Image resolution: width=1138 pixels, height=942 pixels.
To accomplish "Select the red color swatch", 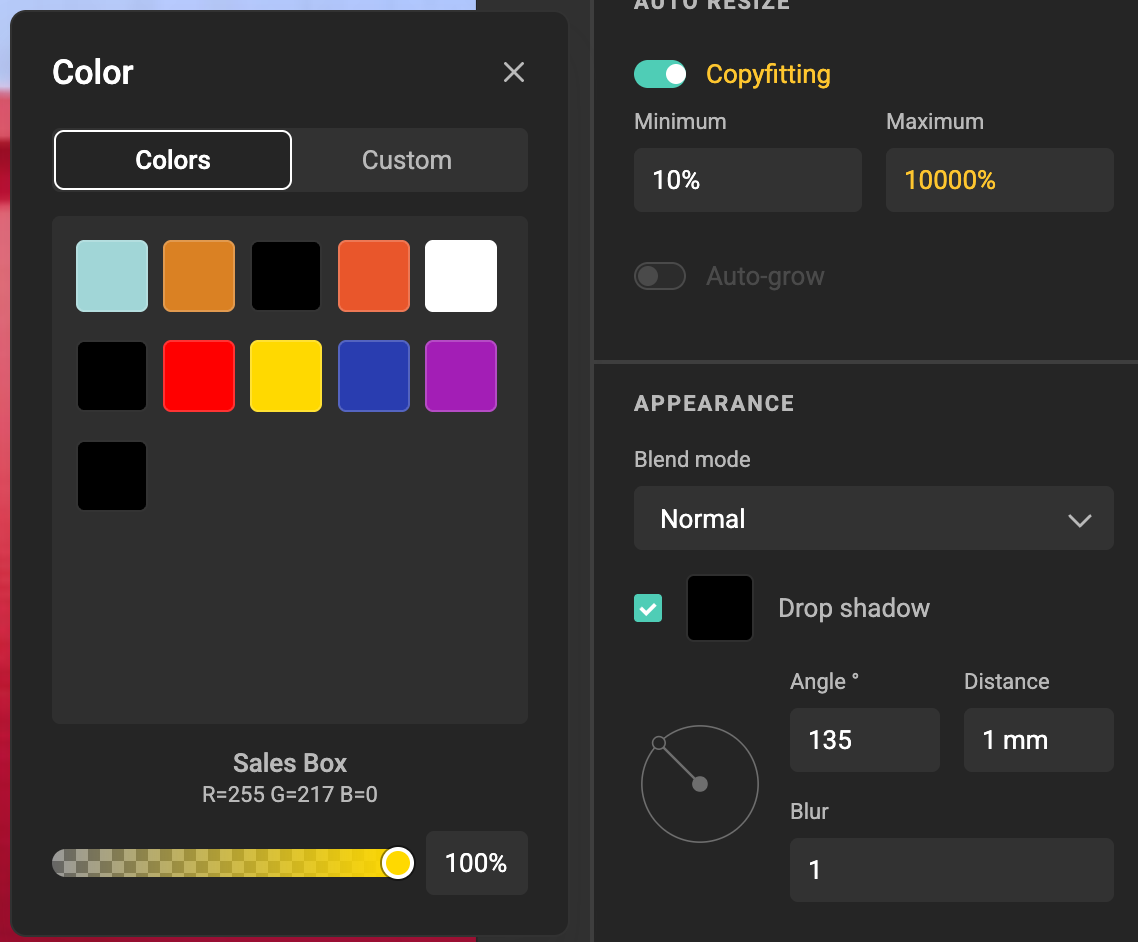I will pyautogui.click(x=198, y=375).
